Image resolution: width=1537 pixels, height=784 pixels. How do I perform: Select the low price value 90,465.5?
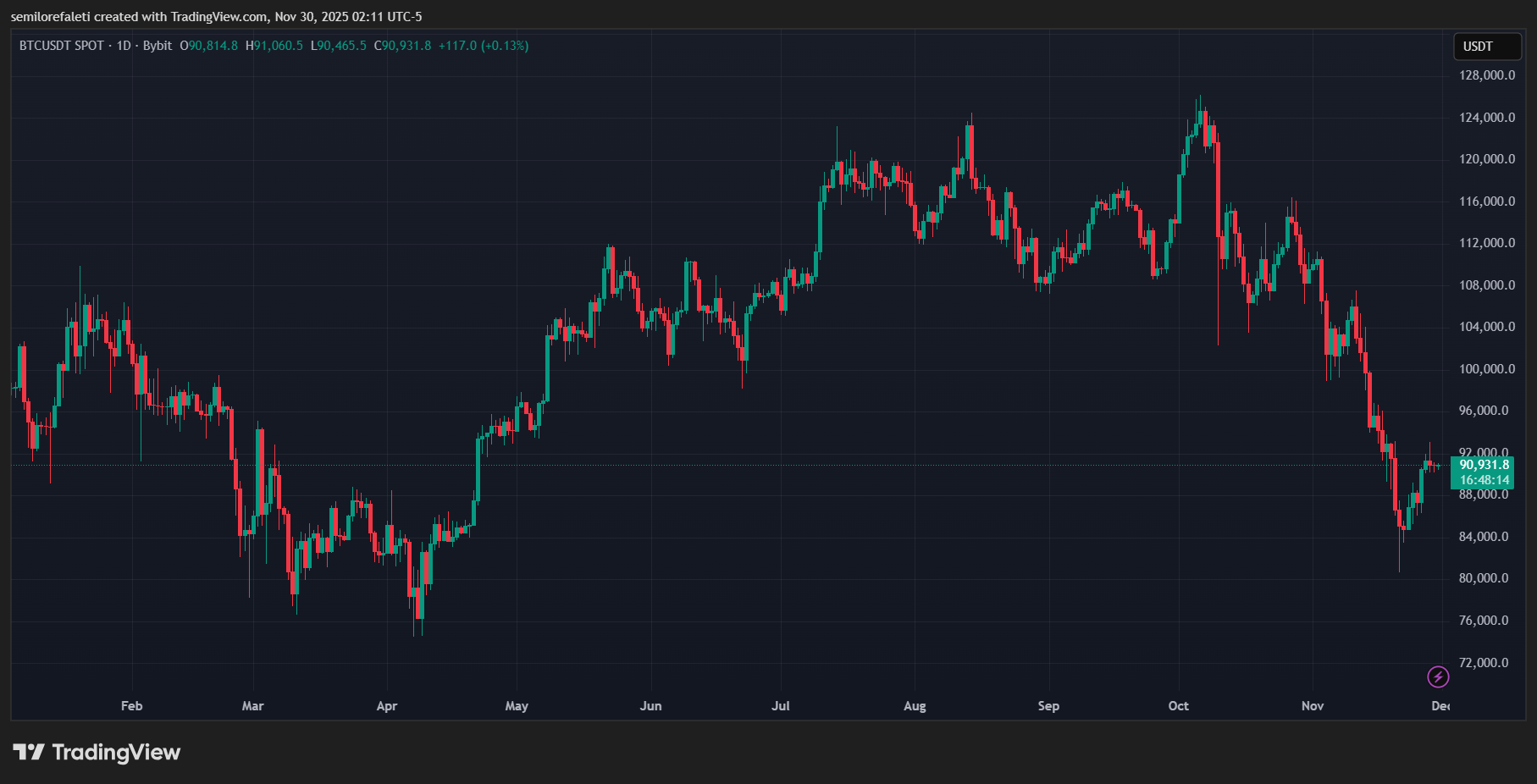pyautogui.click(x=339, y=47)
